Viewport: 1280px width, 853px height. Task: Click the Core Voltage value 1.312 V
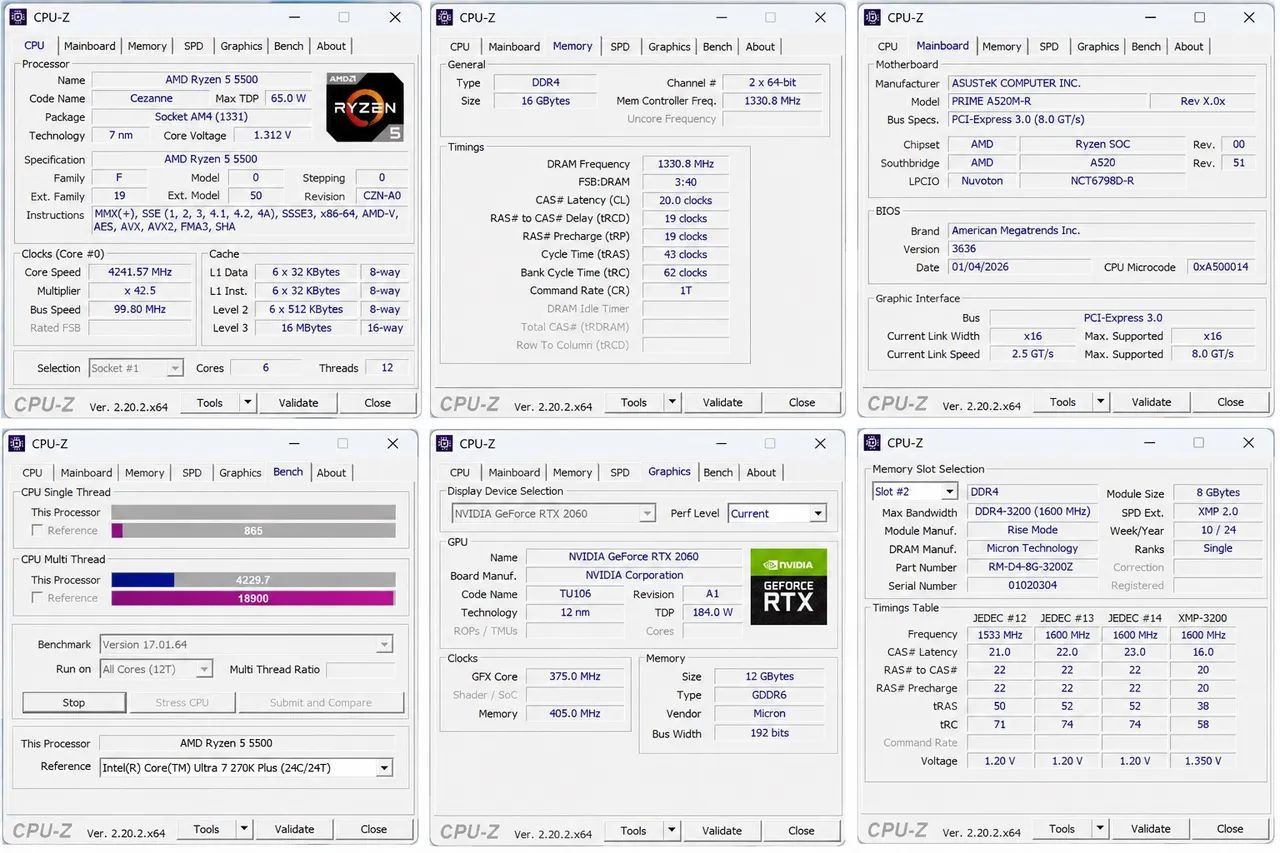pyautogui.click(x=272, y=135)
